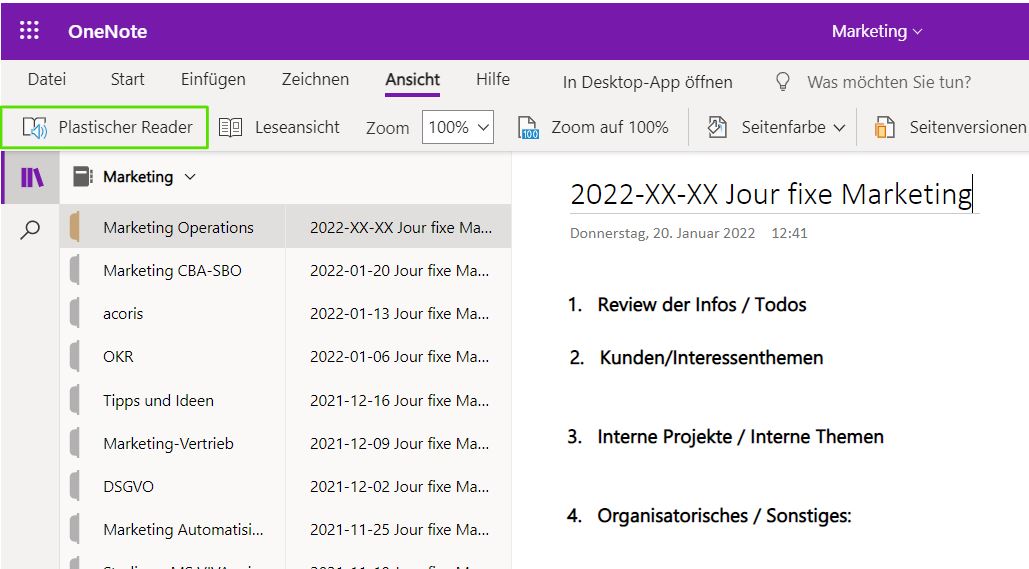1029x569 pixels.
Task: Select the OKR section
Action: coord(118,356)
